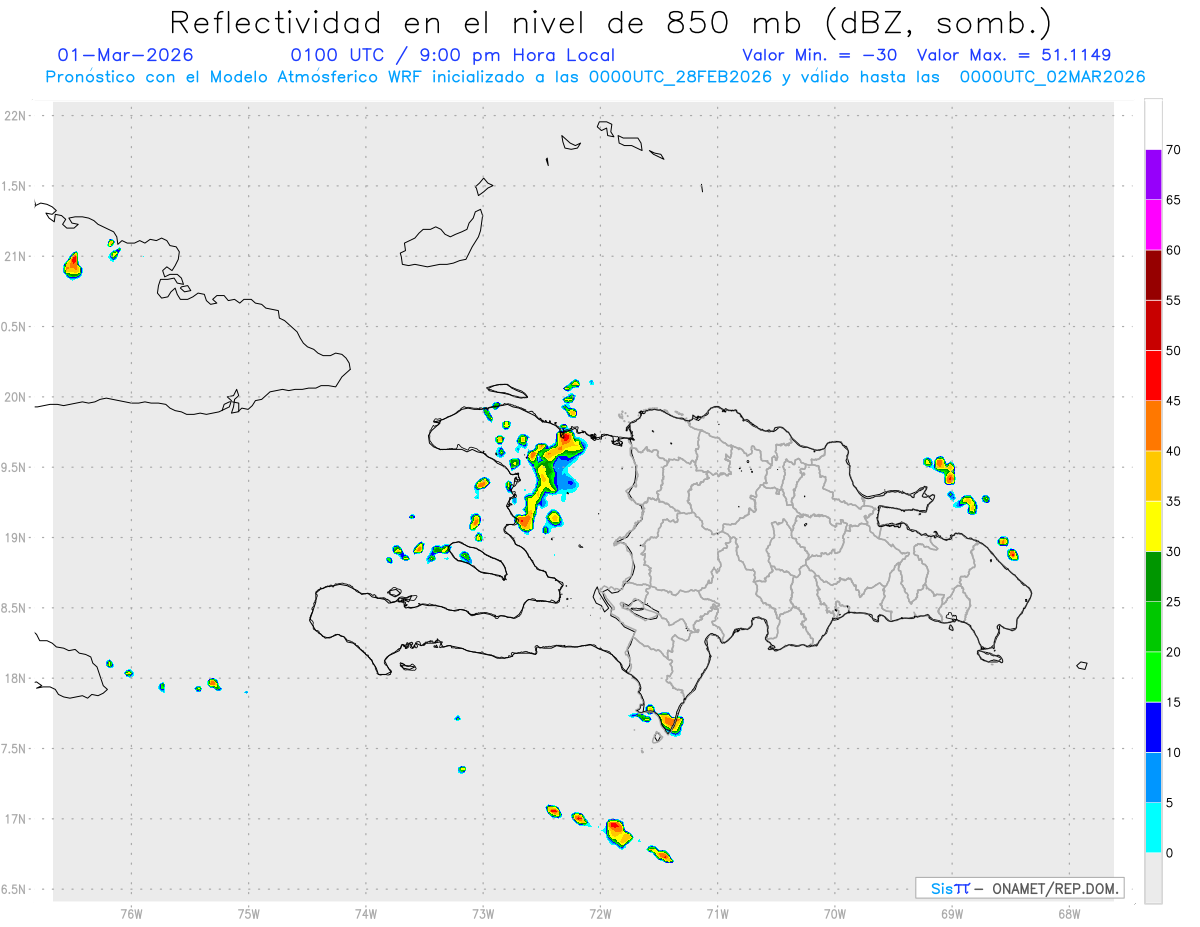
Task: Click the "76W" longitude axis label
Action: tap(131, 914)
